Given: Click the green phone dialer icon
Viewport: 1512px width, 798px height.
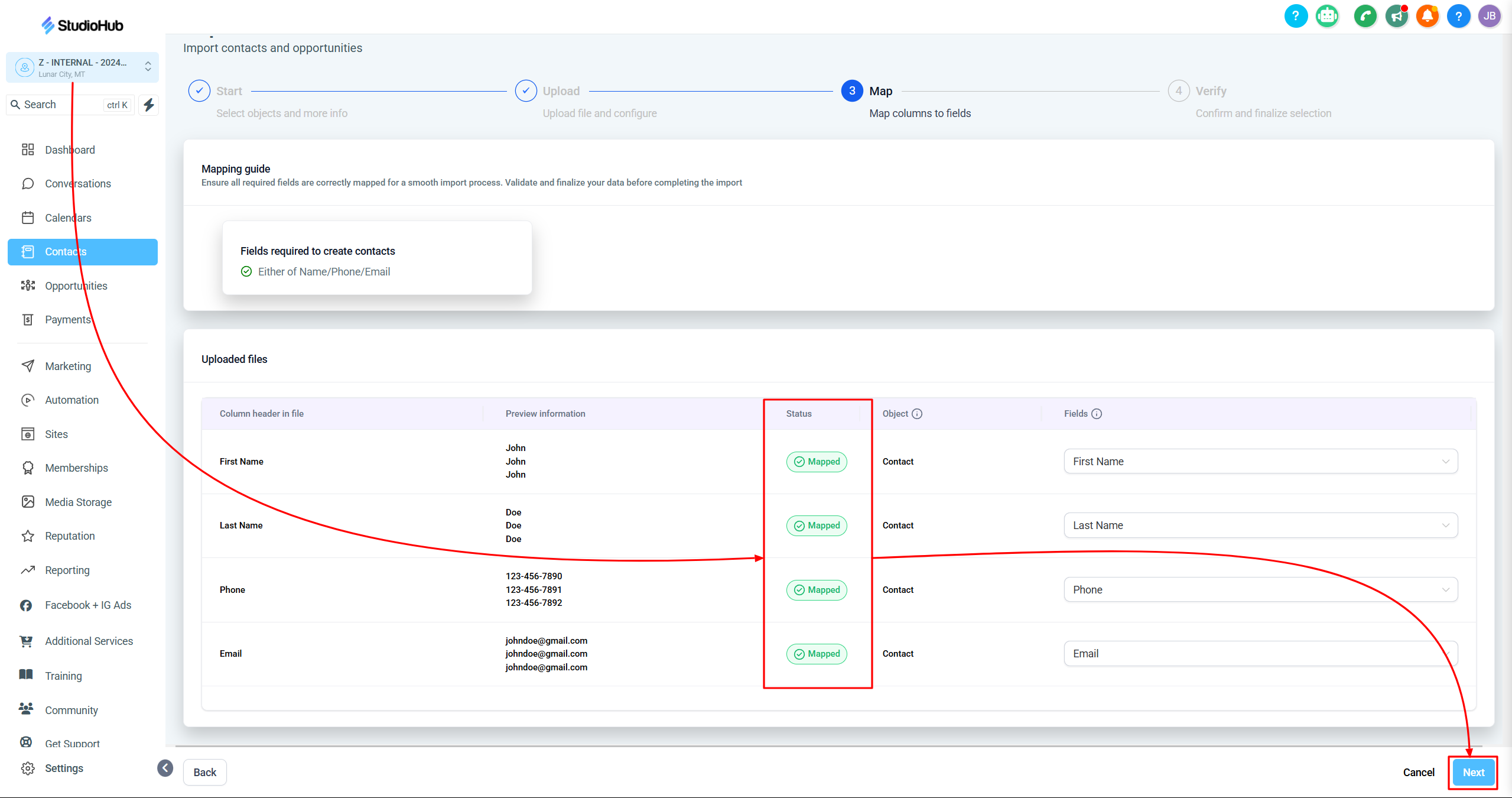Looking at the screenshot, I should click(1365, 16).
